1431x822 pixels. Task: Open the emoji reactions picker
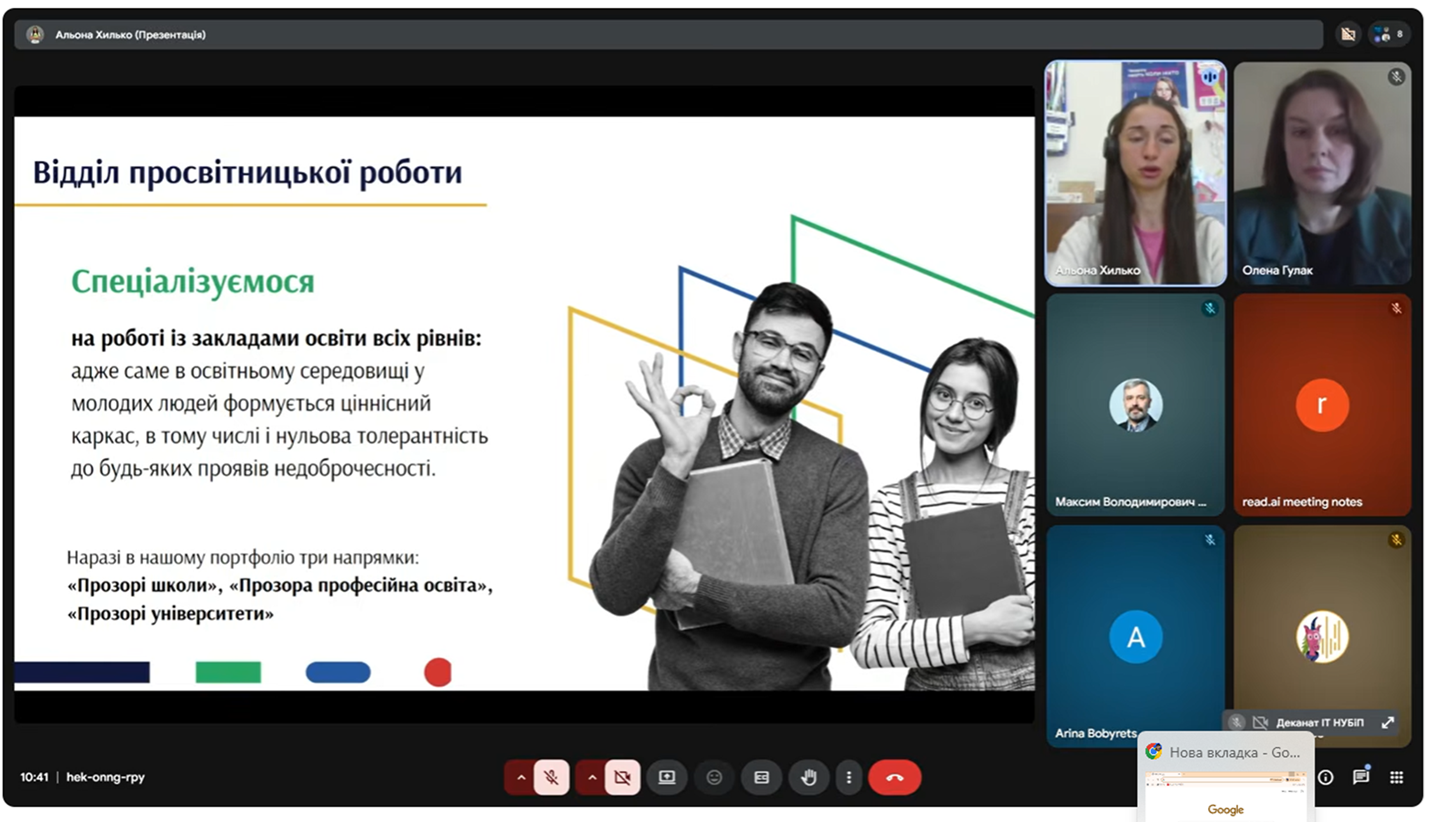714,777
